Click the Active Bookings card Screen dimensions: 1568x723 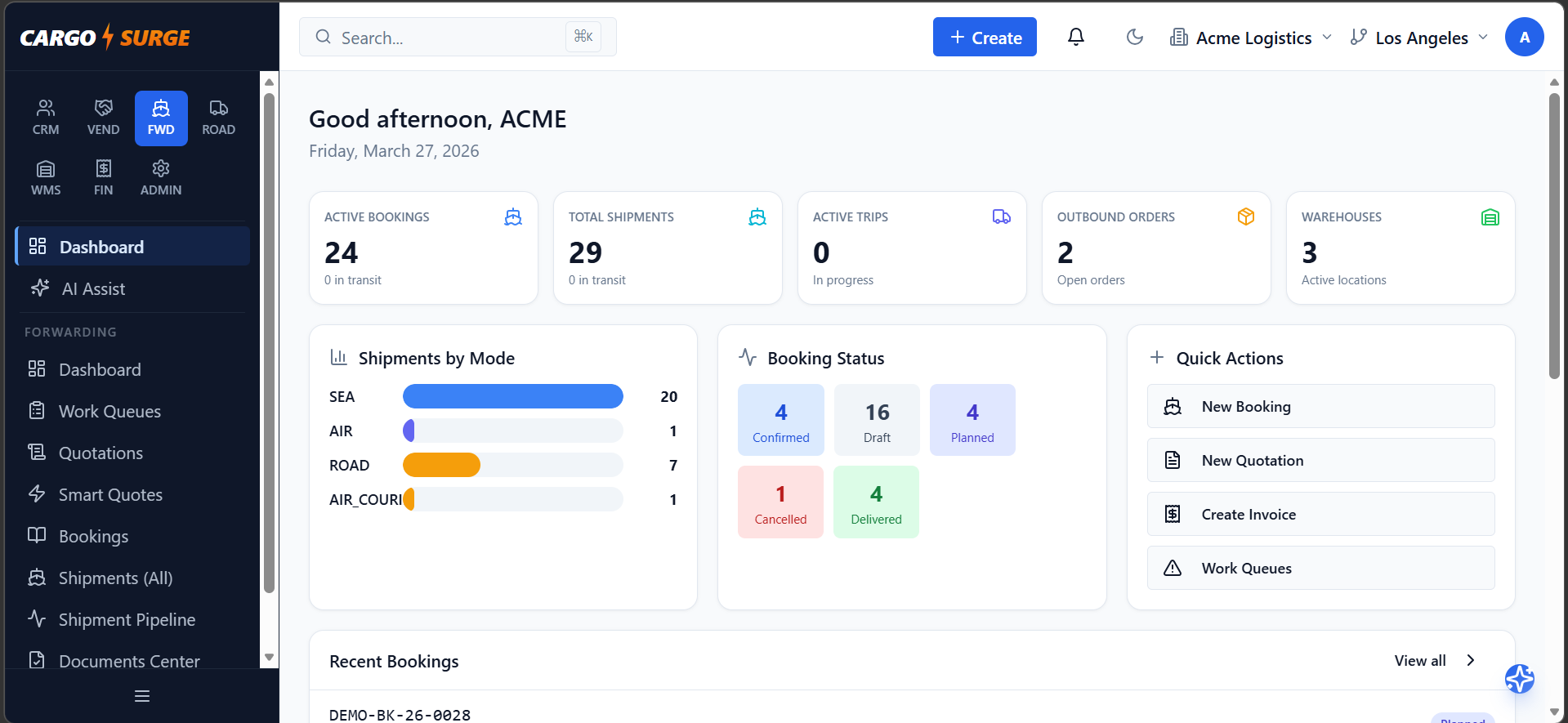(423, 248)
